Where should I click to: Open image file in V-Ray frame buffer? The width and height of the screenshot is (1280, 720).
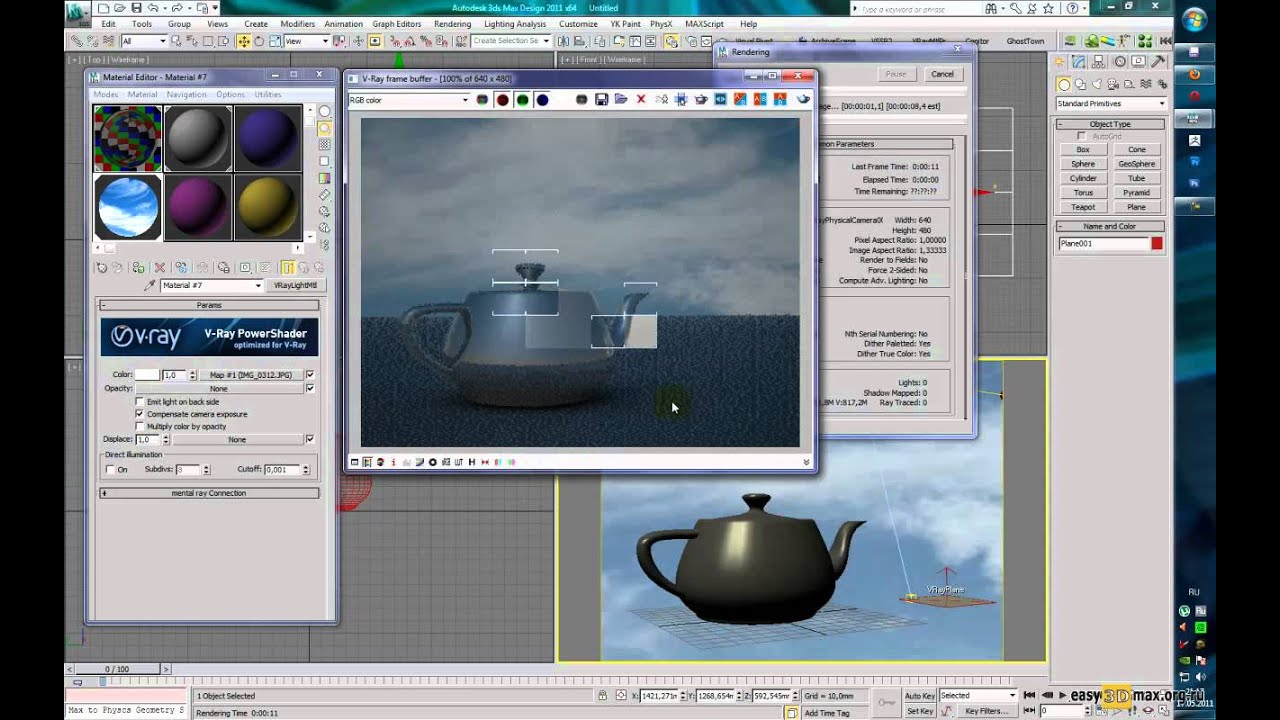point(621,100)
